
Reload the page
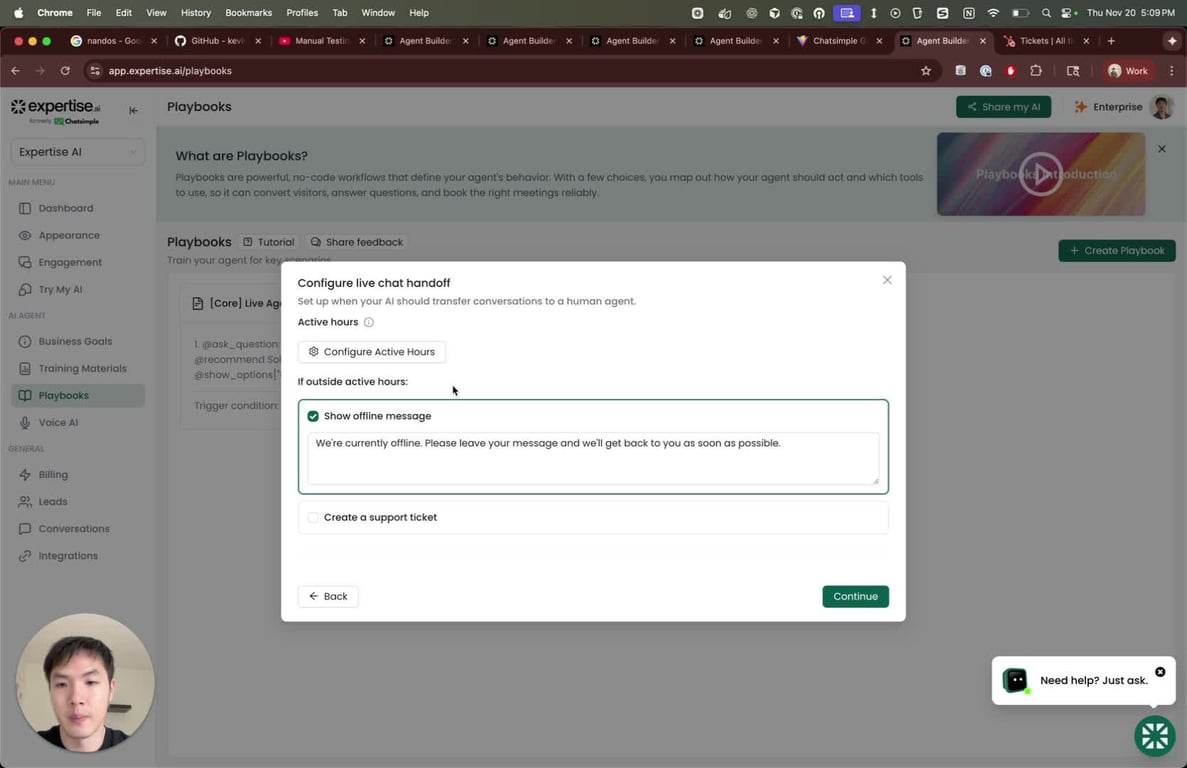pyautogui.click(x=65, y=70)
